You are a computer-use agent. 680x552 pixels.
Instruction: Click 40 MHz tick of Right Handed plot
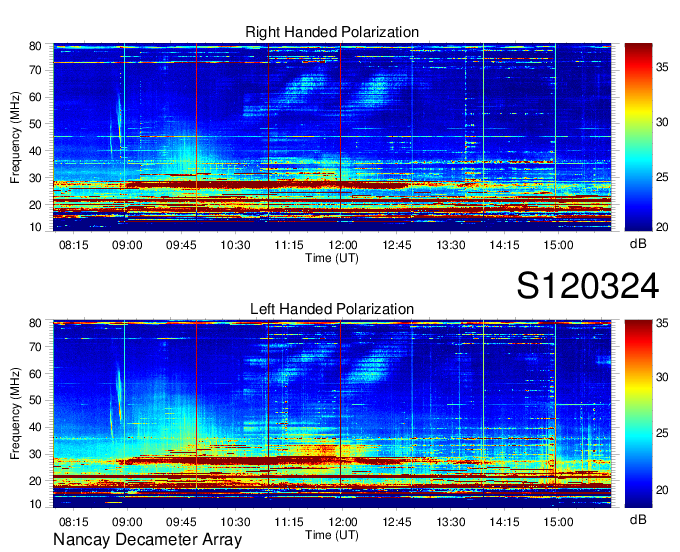click(x=35, y=151)
